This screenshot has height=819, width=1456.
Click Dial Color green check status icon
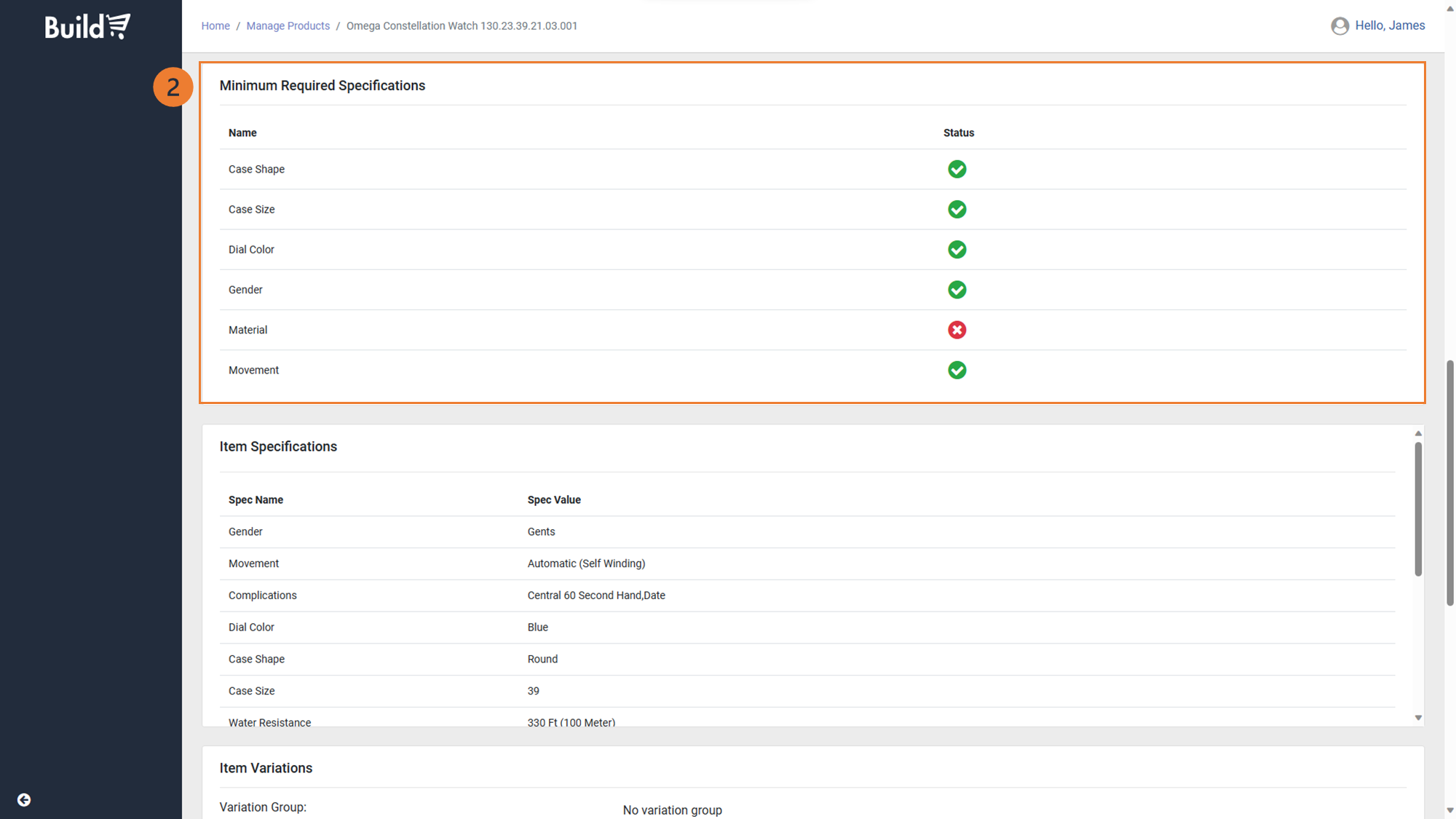pyautogui.click(x=957, y=250)
